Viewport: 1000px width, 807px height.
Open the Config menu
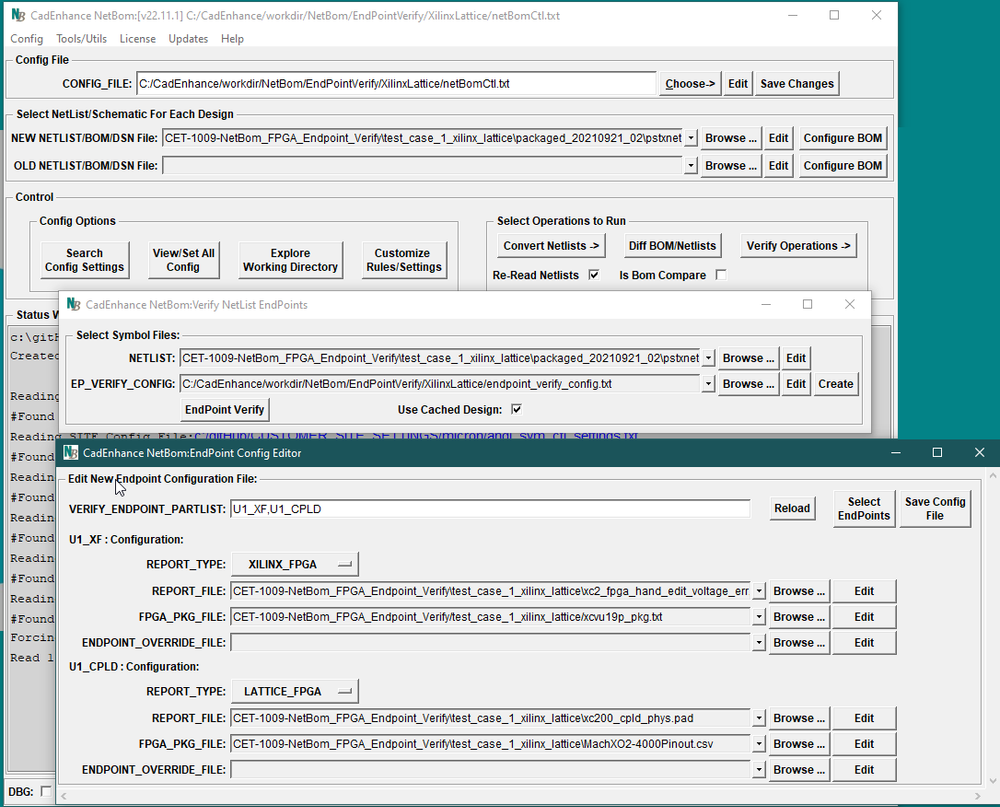click(x=27, y=38)
